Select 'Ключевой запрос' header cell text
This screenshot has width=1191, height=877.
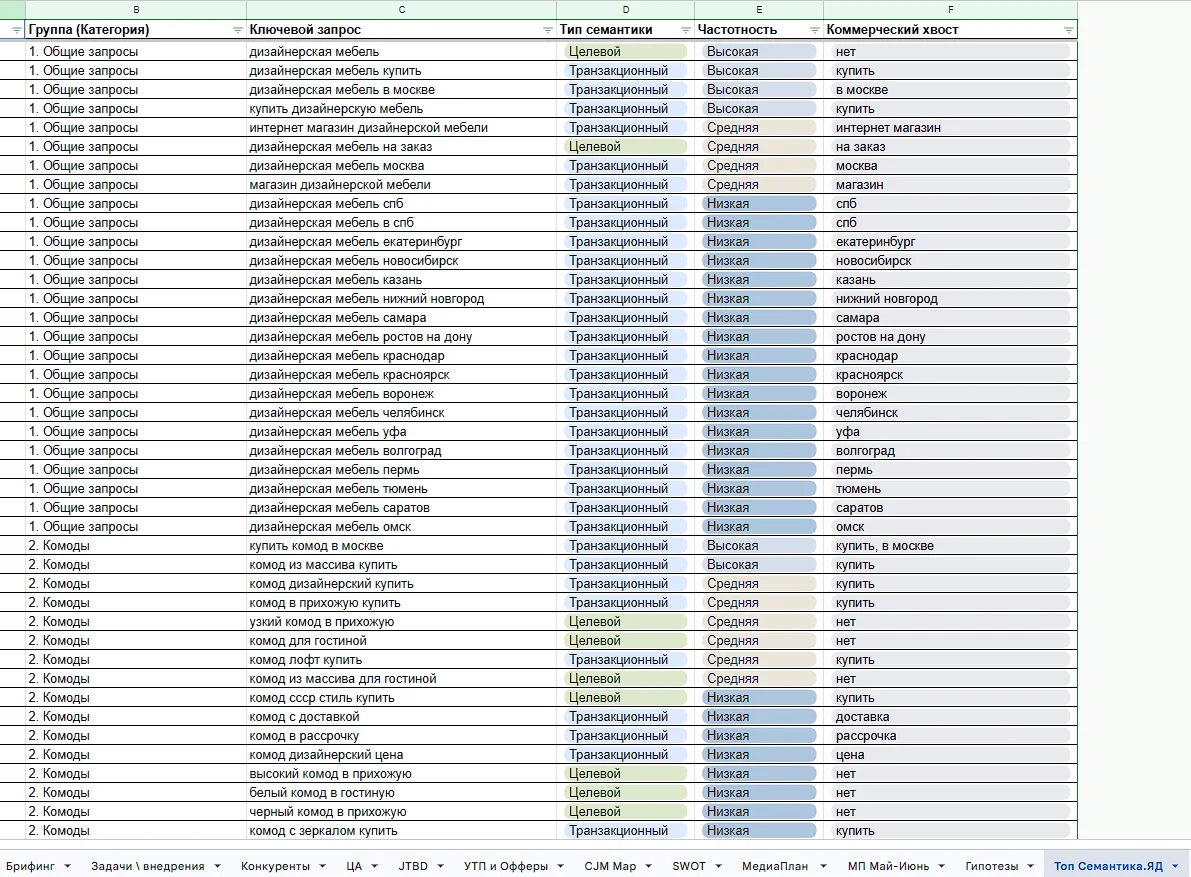tap(305, 30)
